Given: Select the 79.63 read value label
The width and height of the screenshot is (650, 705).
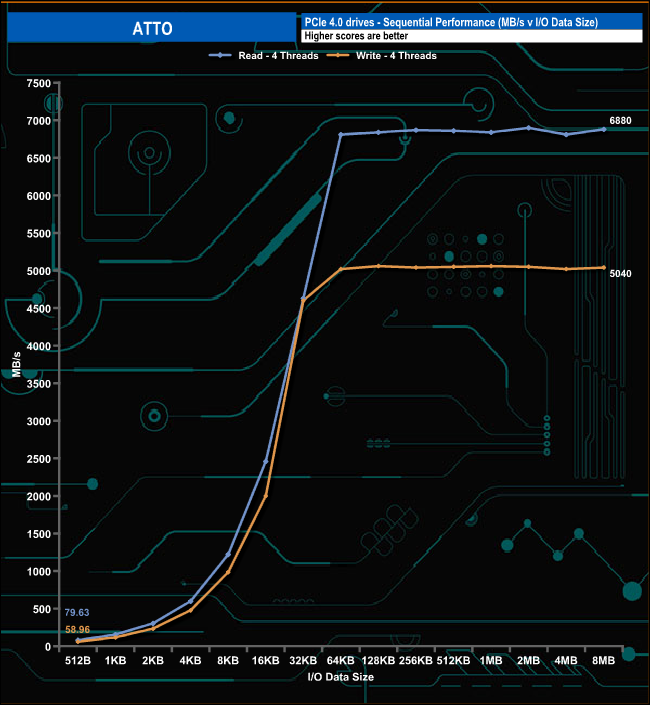Looking at the screenshot, I should [78, 612].
